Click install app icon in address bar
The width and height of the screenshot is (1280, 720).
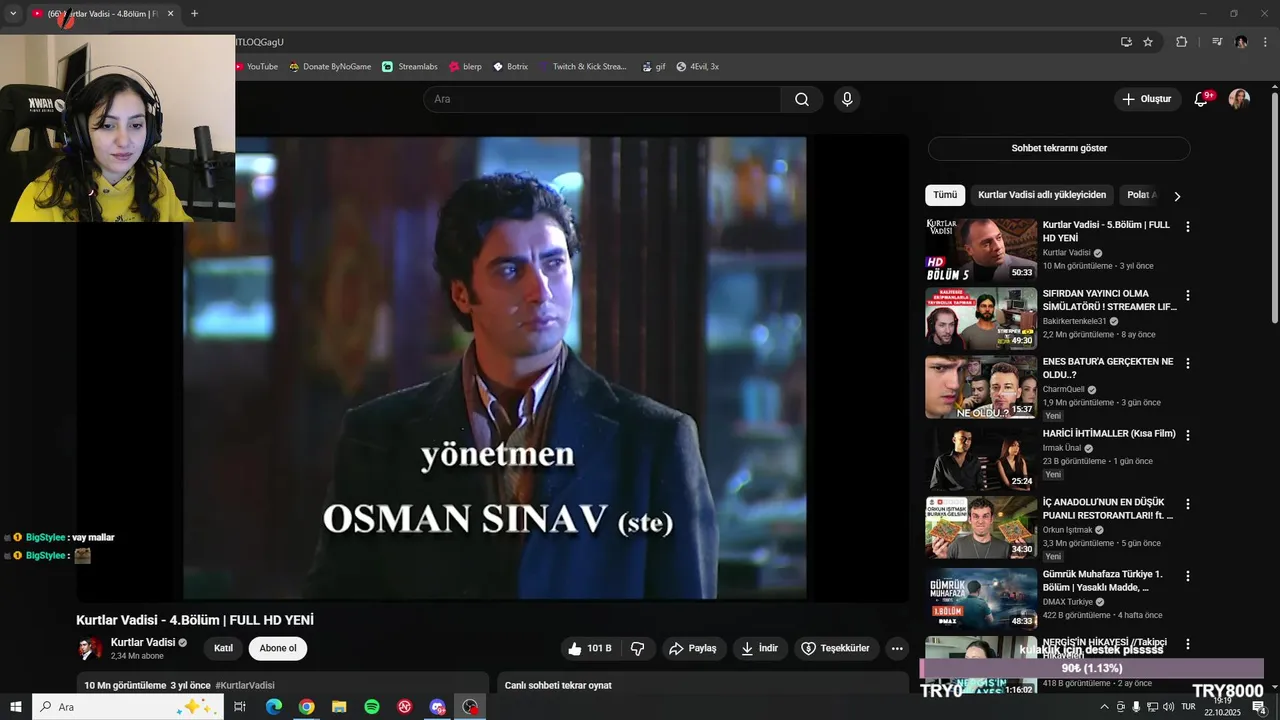point(1126,42)
